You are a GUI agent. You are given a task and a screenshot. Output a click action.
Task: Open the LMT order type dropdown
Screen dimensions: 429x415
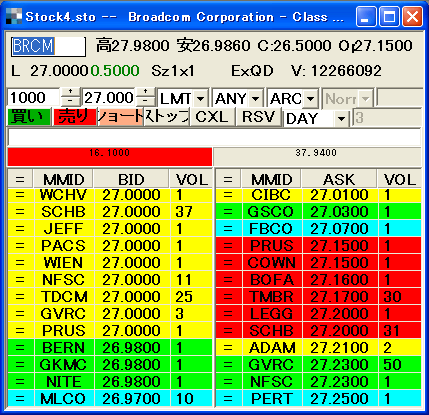[200, 99]
